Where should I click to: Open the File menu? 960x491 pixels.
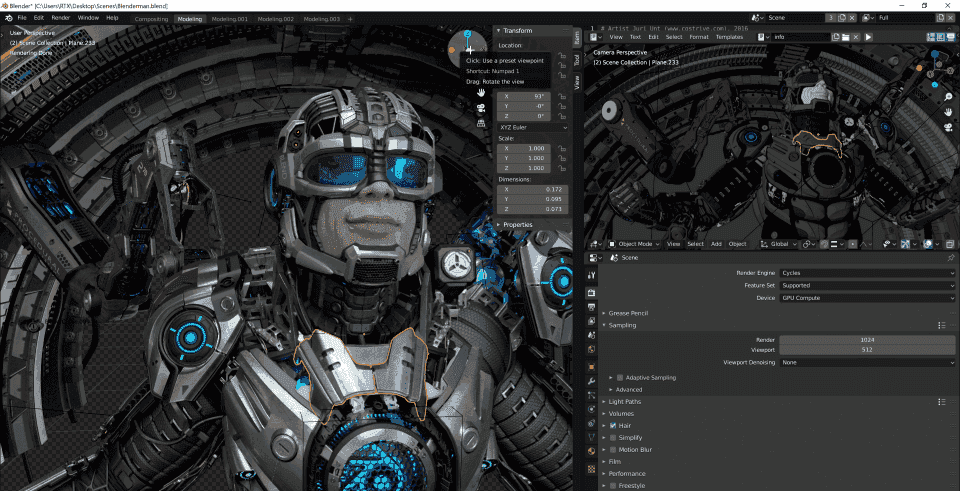coord(22,18)
